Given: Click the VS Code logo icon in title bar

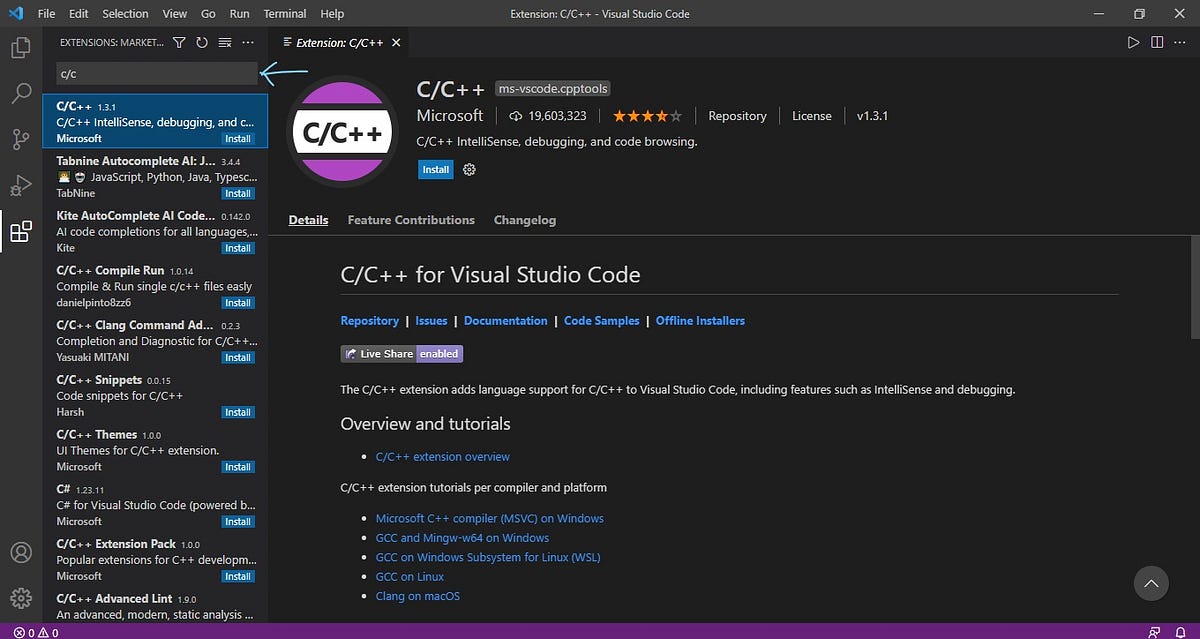Looking at the screenshot, I should 15,14.
